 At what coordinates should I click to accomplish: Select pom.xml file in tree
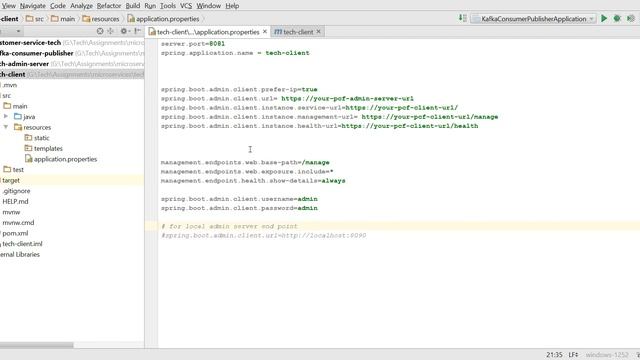(x=15, y=233)
